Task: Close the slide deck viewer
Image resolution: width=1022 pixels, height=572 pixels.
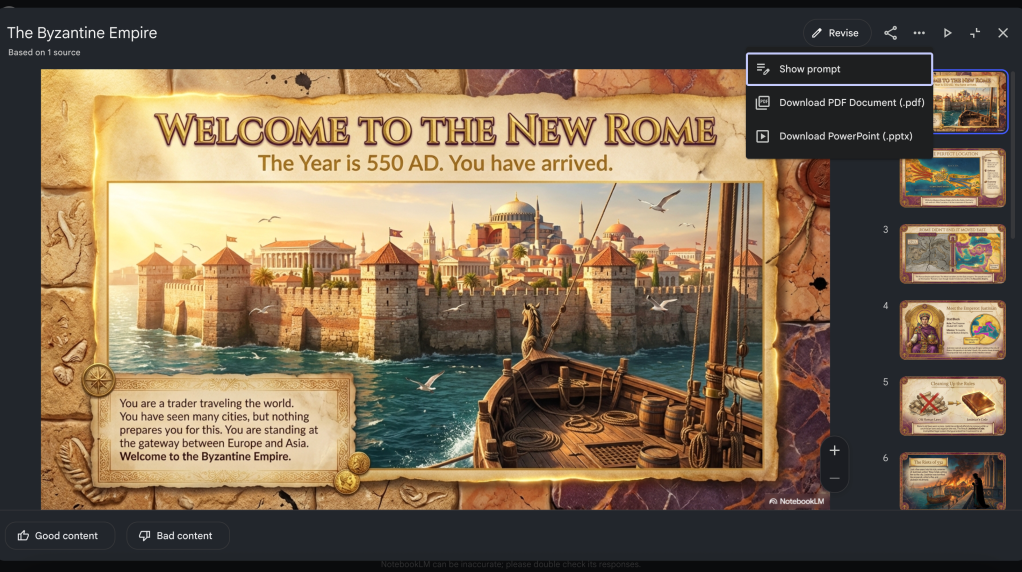Action: pos(1003,33)
